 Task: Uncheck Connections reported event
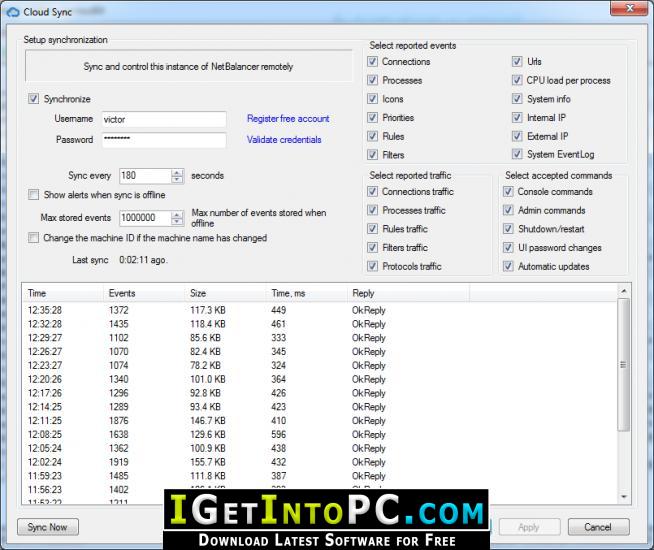coord(372,62)
